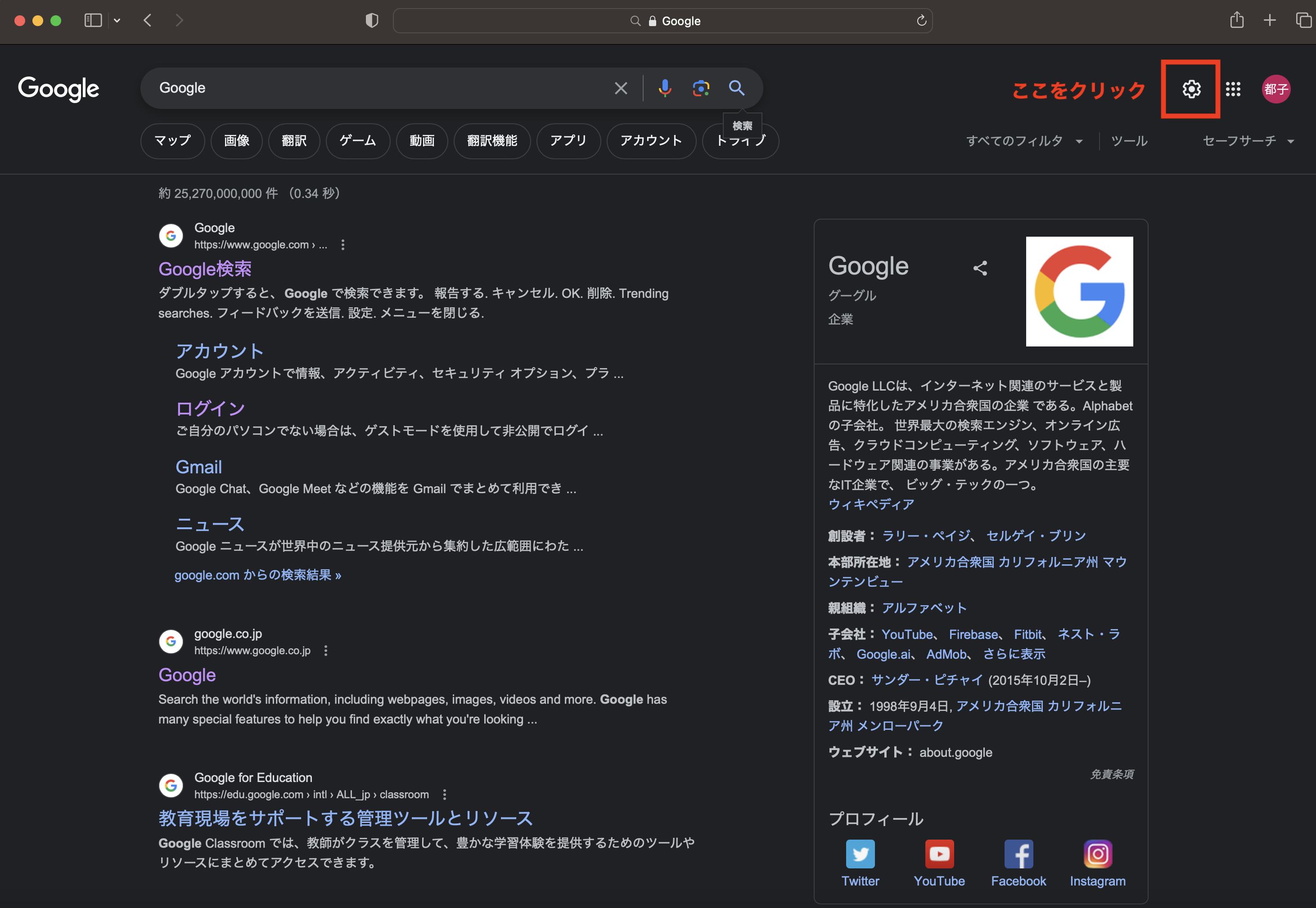The image size is (1316, 908).
Task: Open the アカウント sitelink
Action: (x=220, y=351)
